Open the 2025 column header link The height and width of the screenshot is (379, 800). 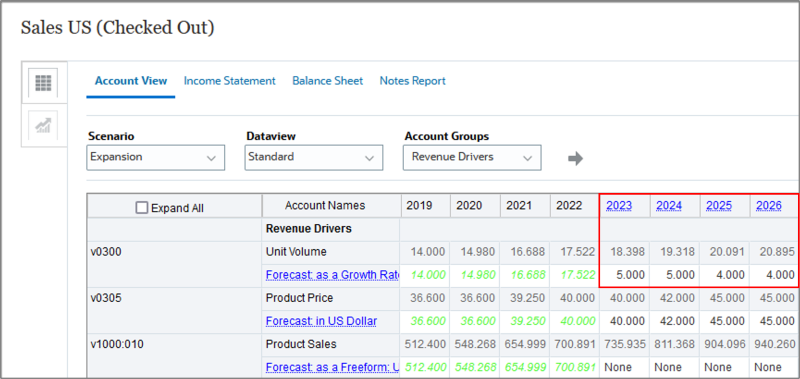[719, 206]
